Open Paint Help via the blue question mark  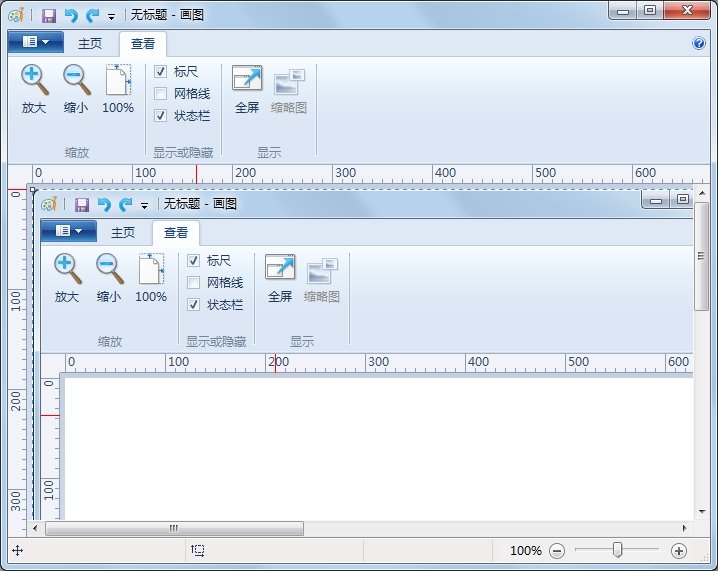699,43
